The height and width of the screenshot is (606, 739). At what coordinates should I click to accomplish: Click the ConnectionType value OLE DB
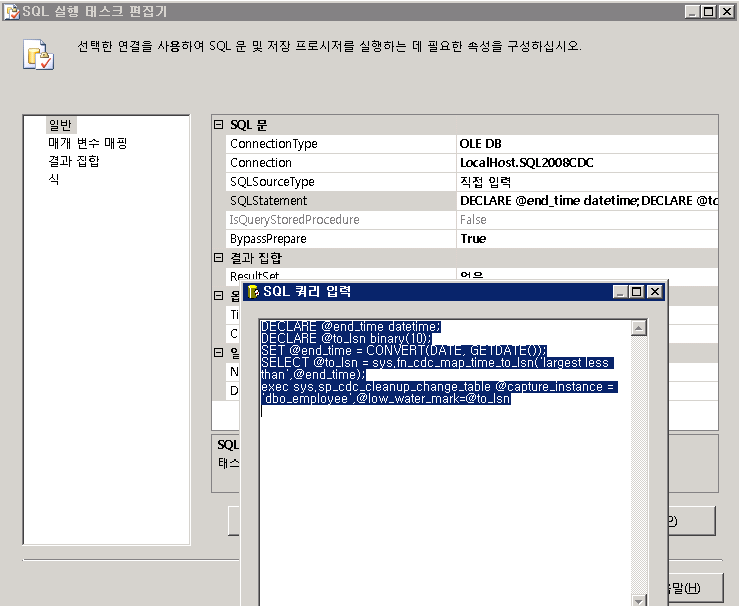coord(587,144)
